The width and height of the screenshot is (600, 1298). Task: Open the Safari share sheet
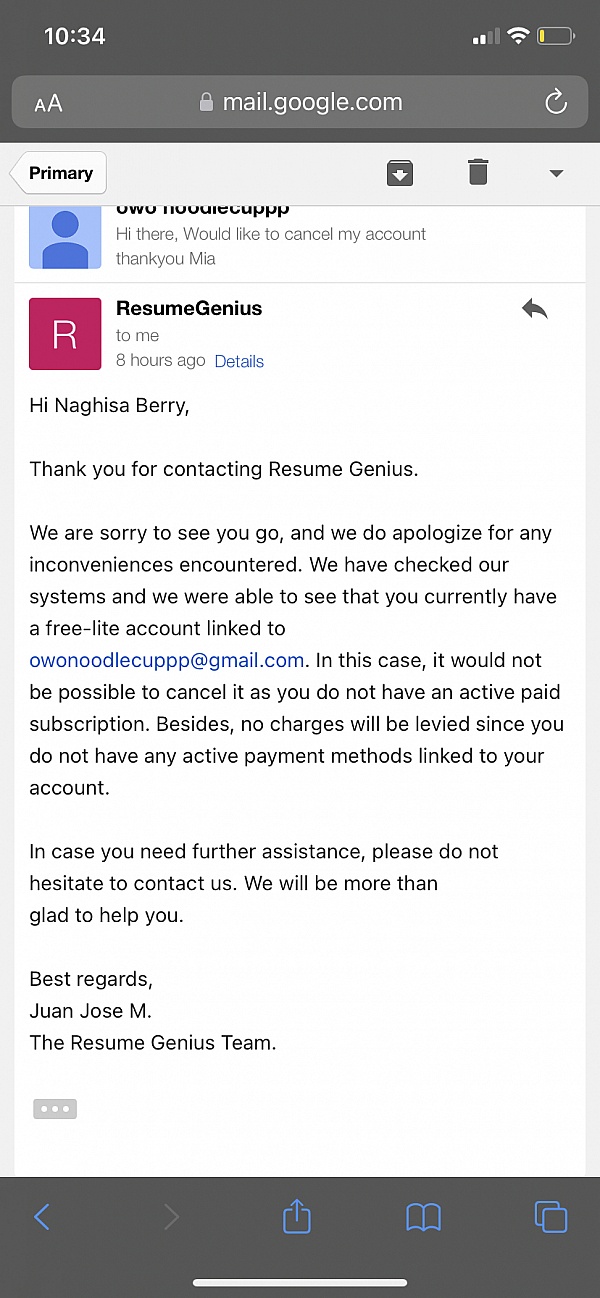[297, 1216]
